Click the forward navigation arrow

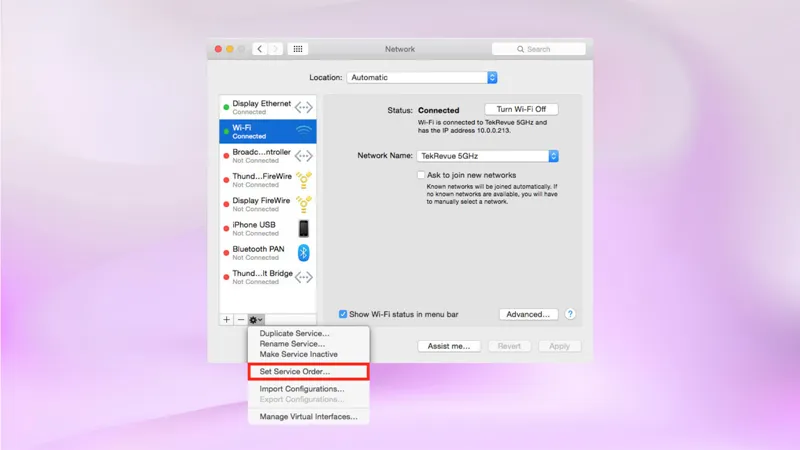[x=275, y=49]
